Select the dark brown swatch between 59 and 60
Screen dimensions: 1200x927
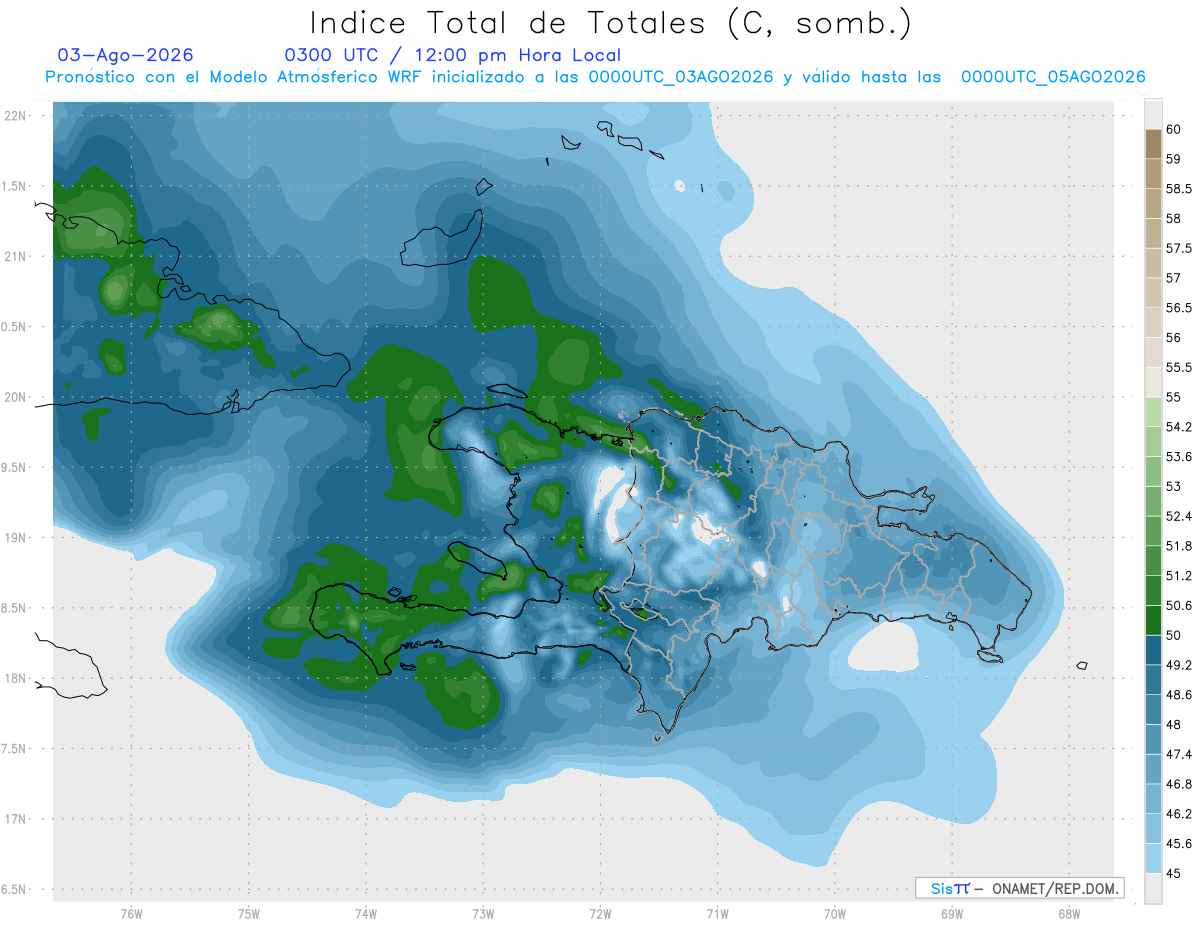(1153, 144)
